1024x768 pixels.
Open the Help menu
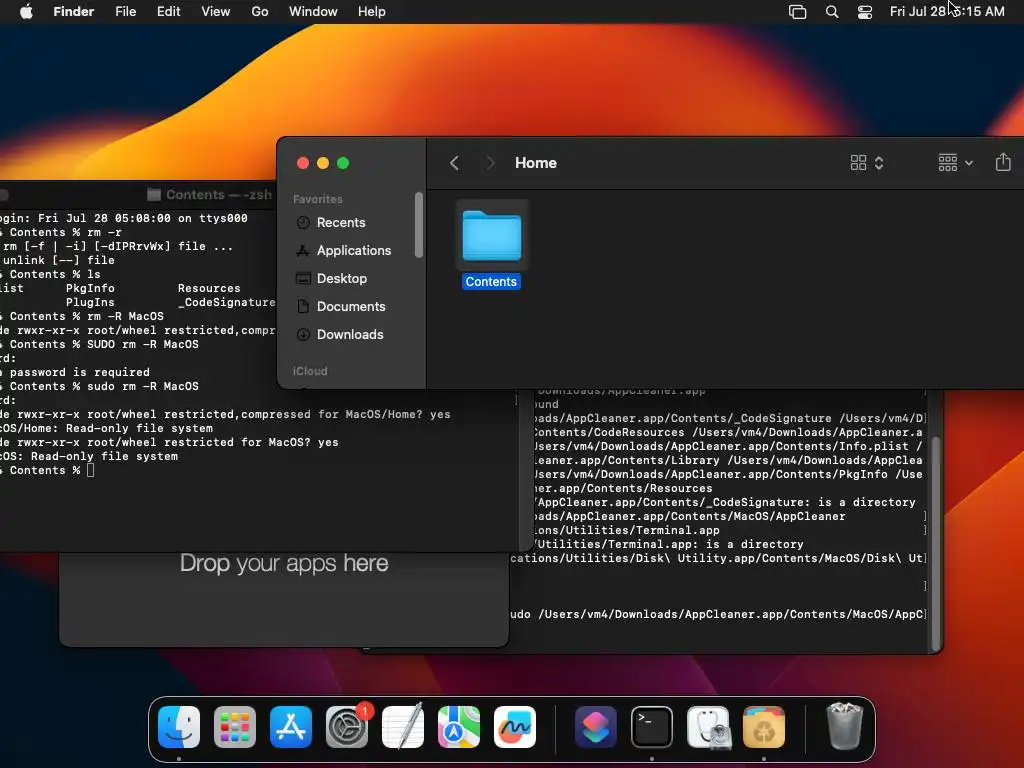click(372, 12)
